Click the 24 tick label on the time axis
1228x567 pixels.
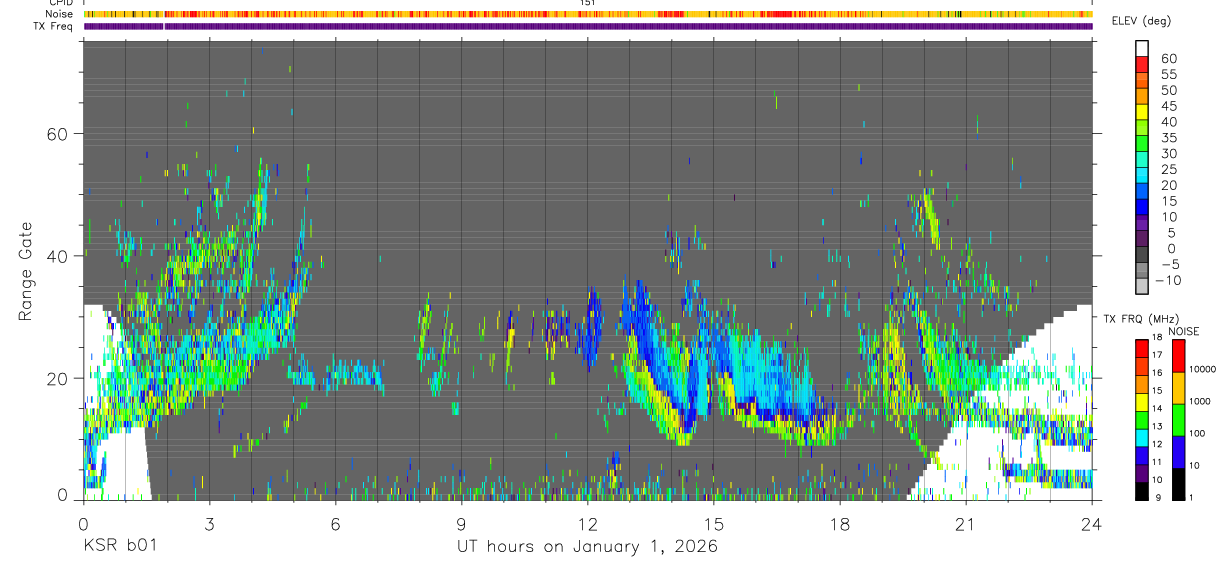click(x=1092, y=524)
